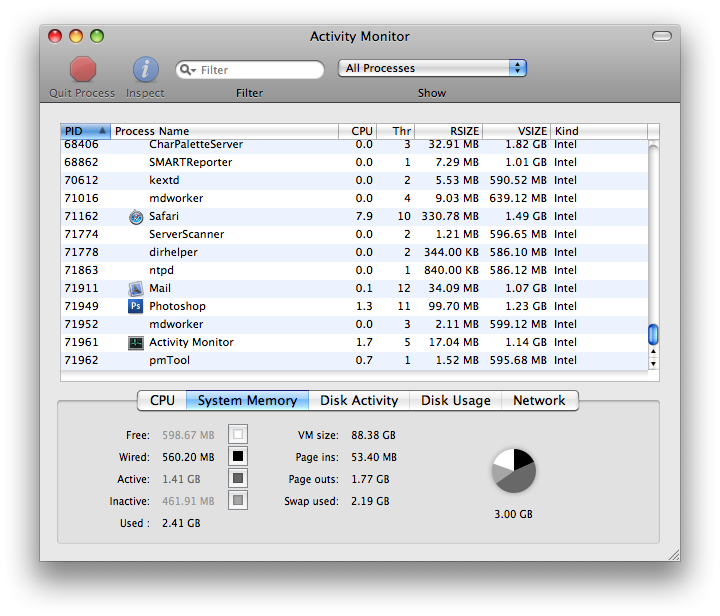This screenshot has height=616, width=720.
Task: Sort by Process Name column header
Action: tap(224, 131)
